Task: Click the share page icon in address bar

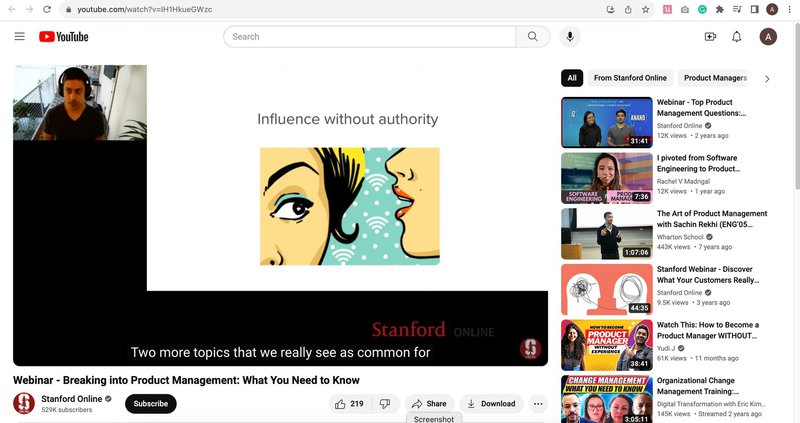Action: point(628,9)
